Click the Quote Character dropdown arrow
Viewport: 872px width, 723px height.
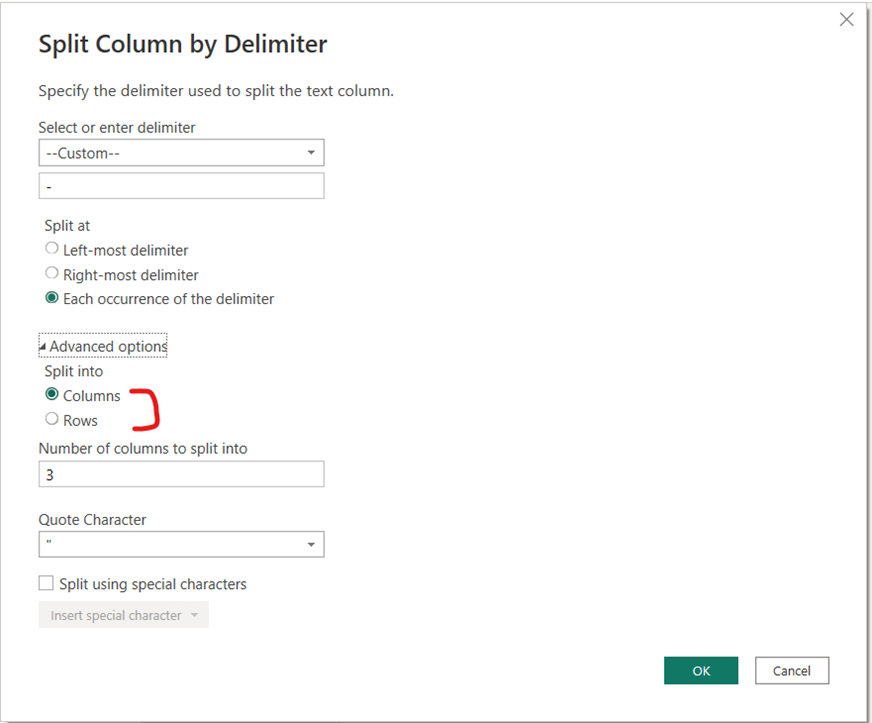coord(313,544)
